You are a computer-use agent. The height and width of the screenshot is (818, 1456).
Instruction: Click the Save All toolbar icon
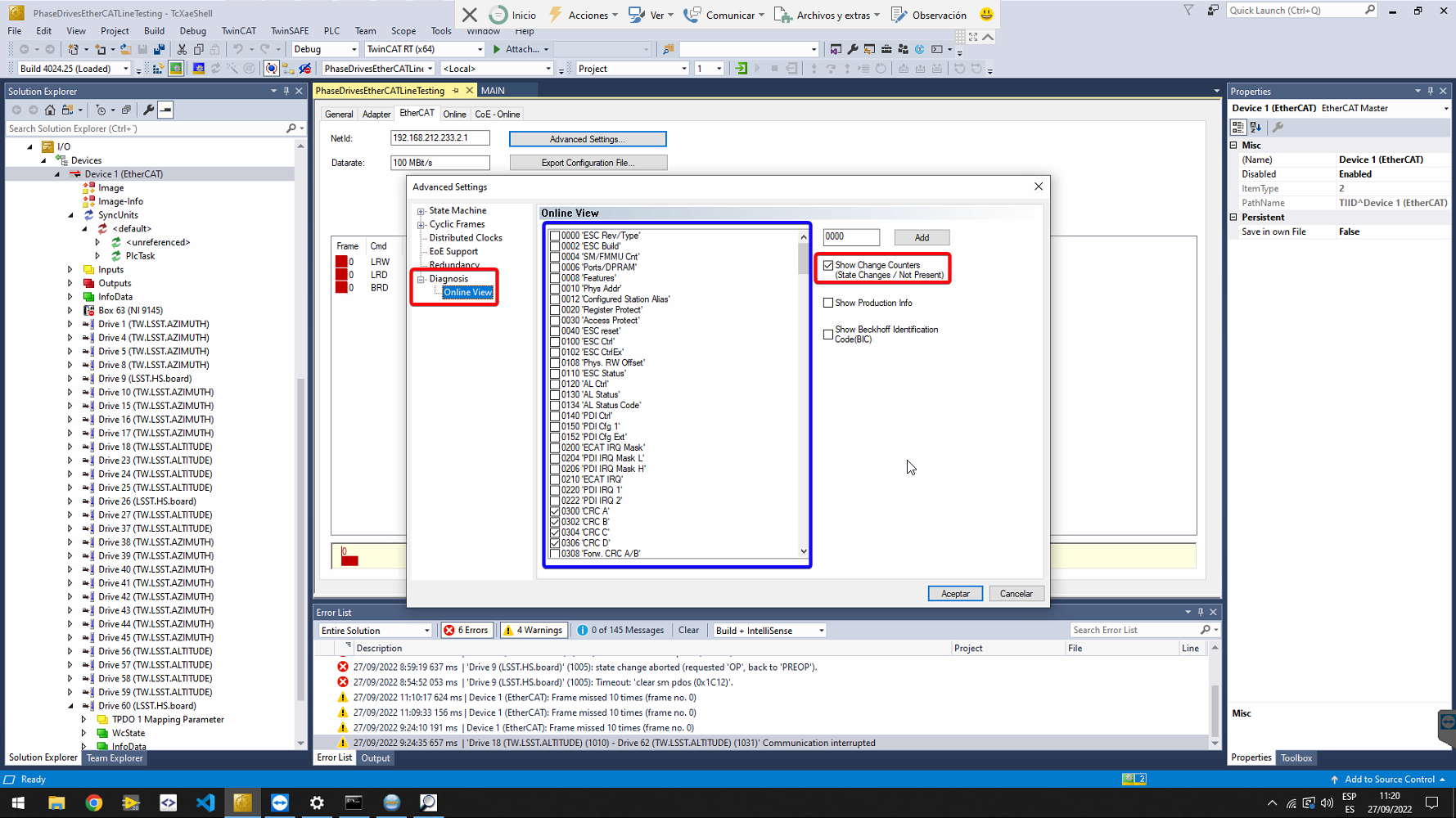[x=160, y=49]
